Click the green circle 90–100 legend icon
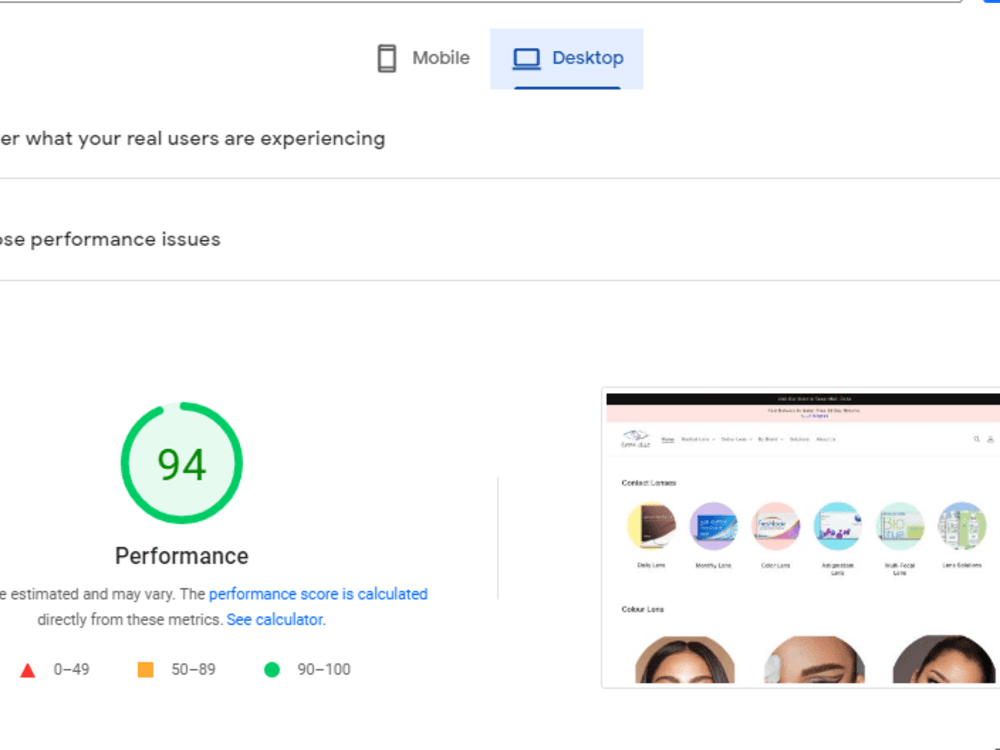Image resolution: width=1000 pixels, height=750 pixels. (x=272, y=670)
